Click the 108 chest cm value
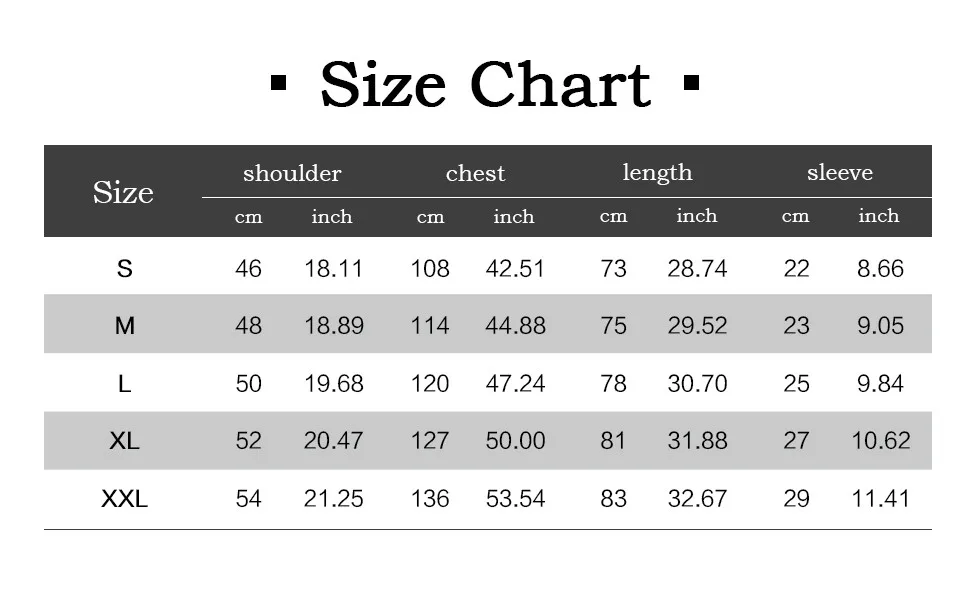 pyautogui.click(x=430, y=268)
